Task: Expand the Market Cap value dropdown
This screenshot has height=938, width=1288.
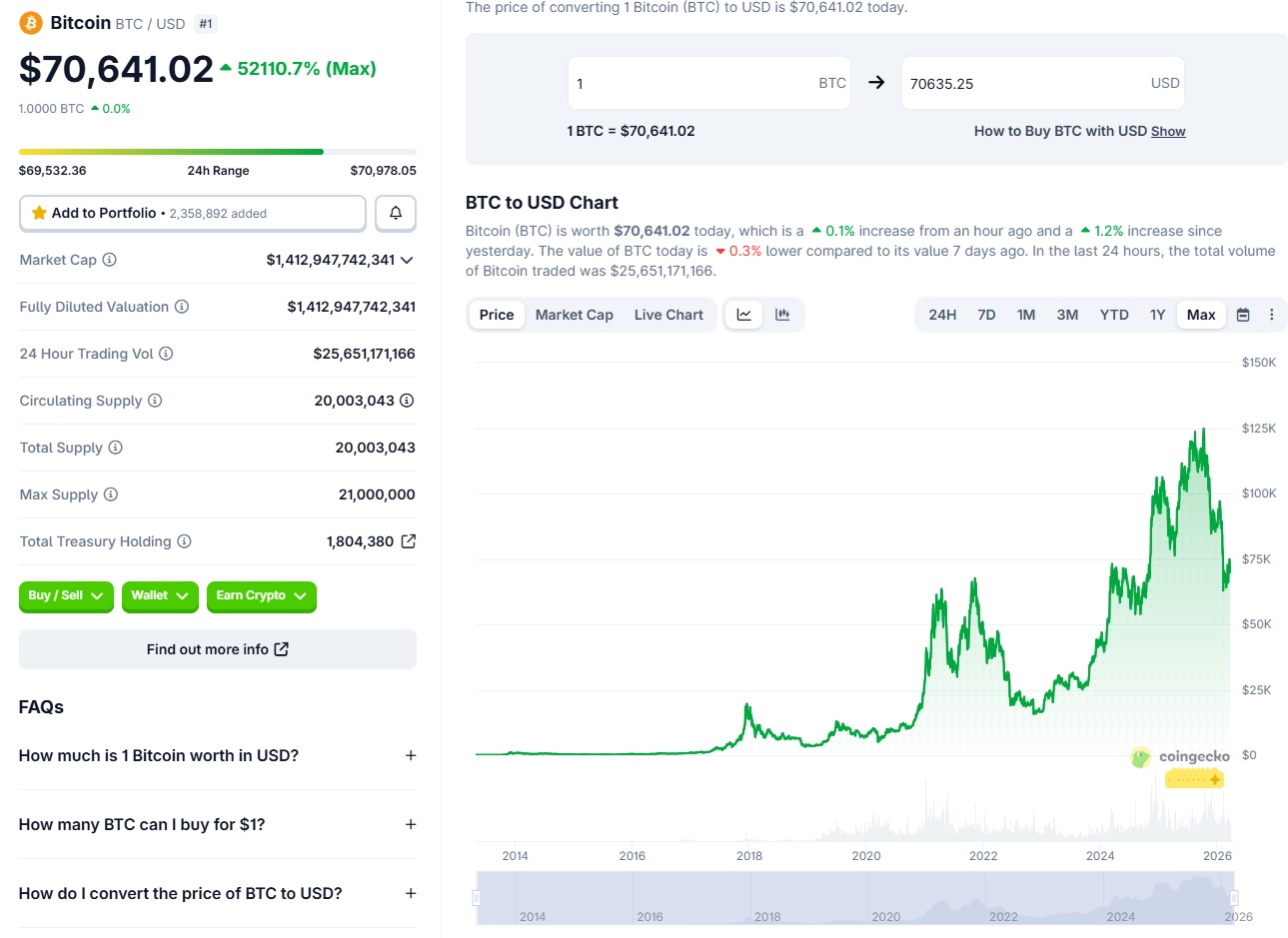Action: point(406,259)
